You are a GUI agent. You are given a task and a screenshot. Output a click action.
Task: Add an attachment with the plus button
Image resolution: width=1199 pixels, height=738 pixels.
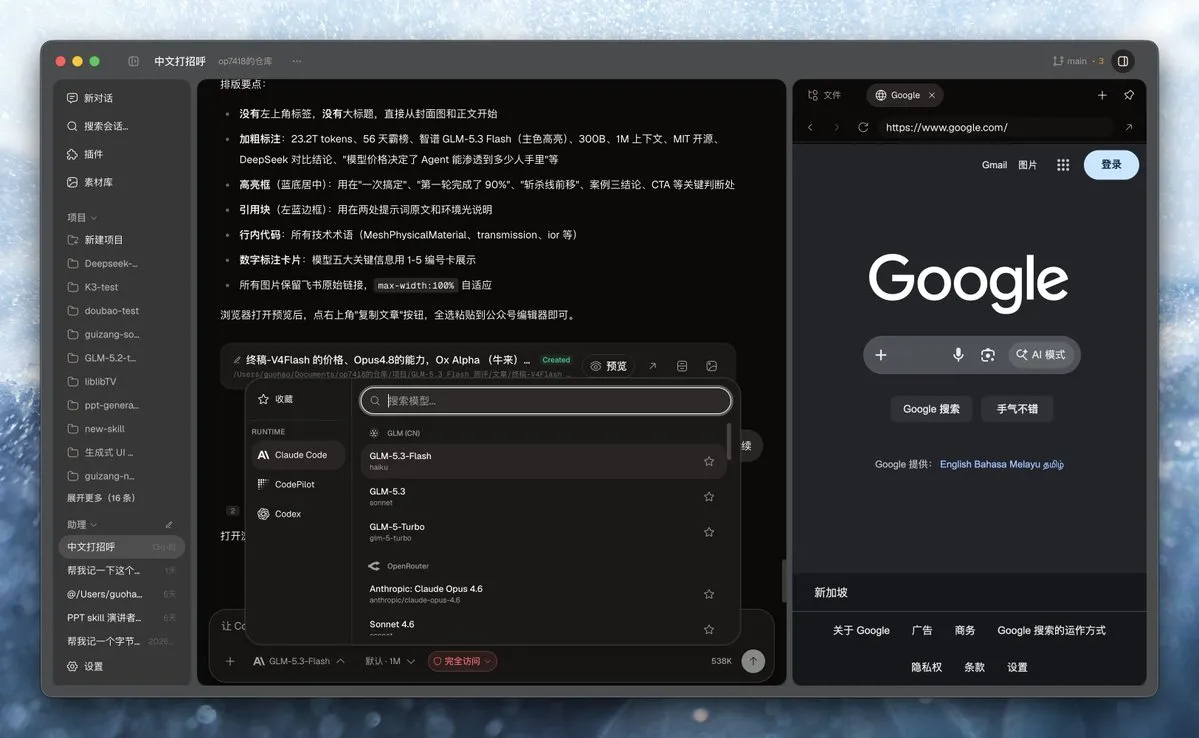pos(230,662)
